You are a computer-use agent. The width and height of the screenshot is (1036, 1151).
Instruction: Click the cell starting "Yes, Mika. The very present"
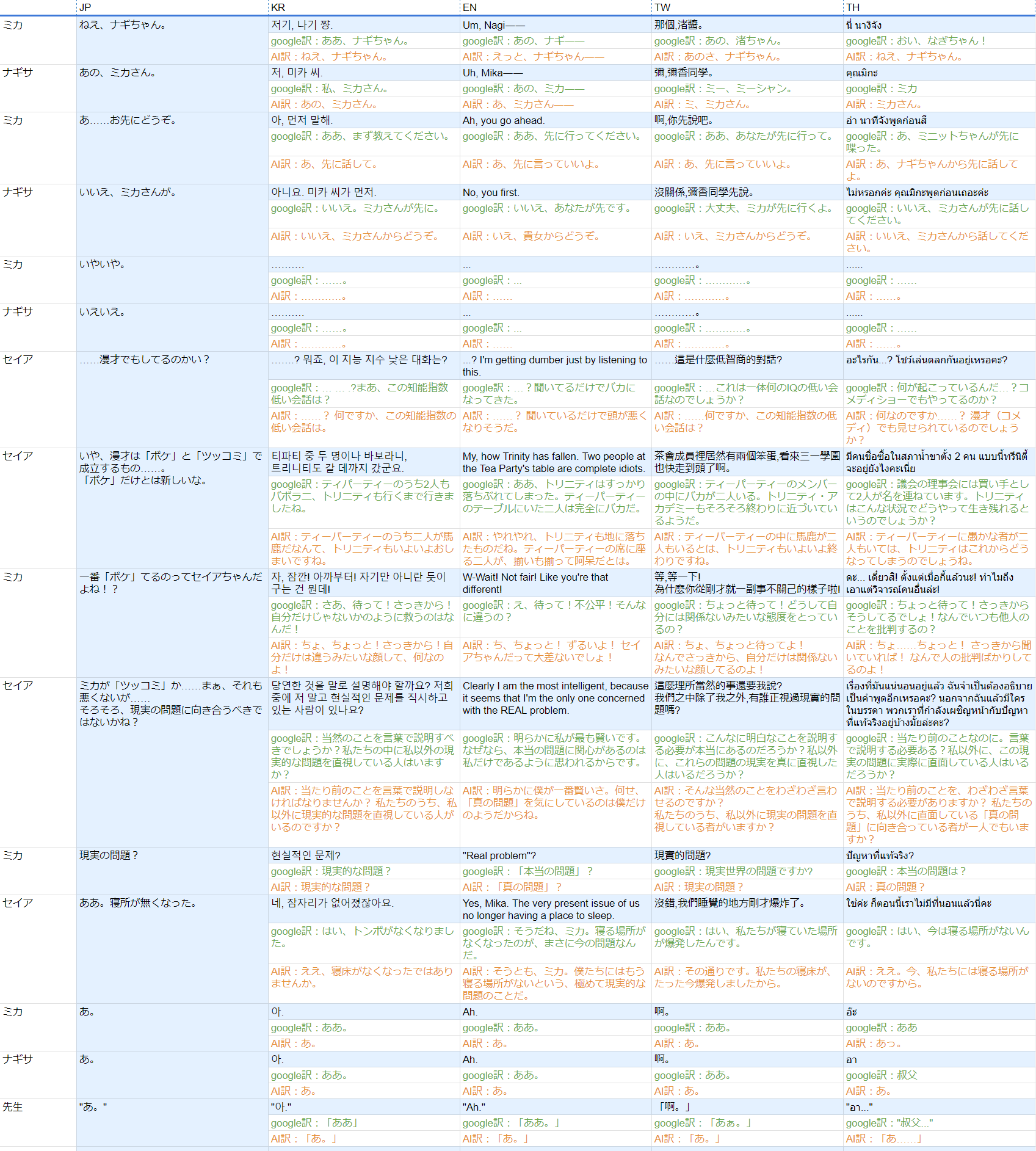coord(556,909)
